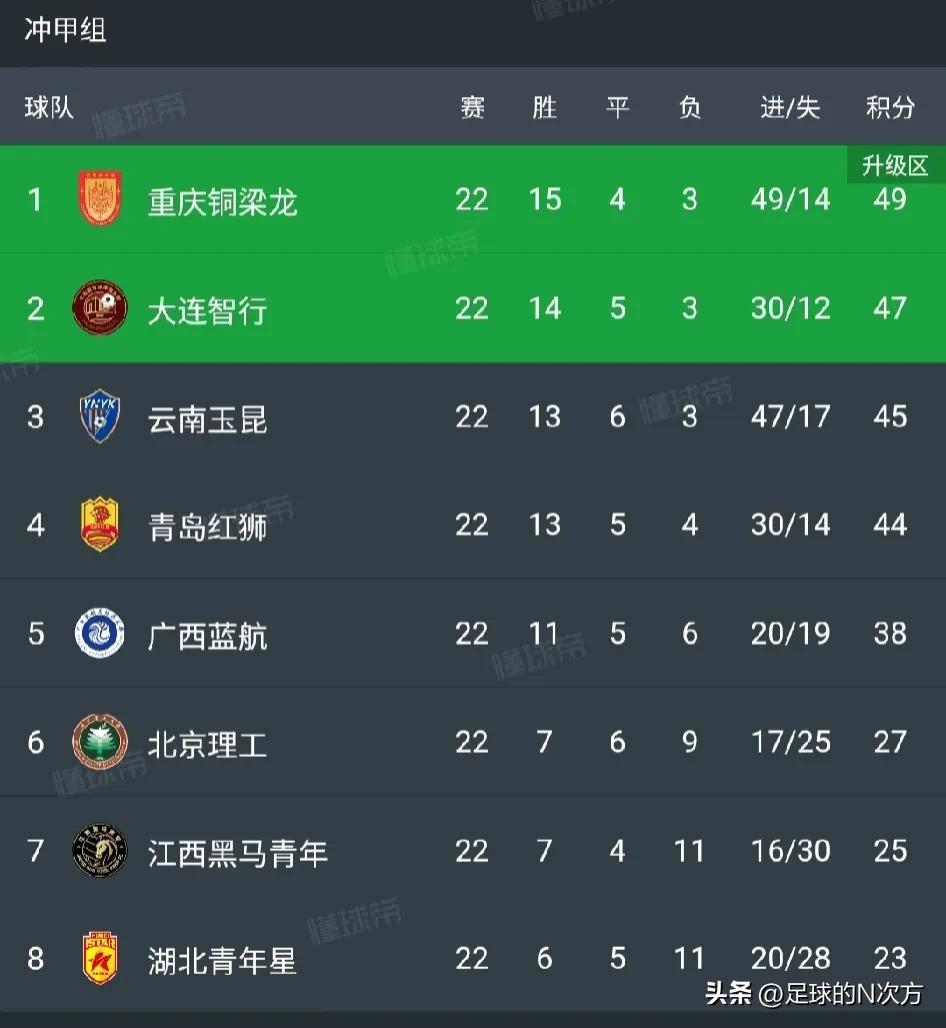Open the 大连智行 team name link
Image resolution: width=946 pixels, height=1028 pixels.
[207, 309]
